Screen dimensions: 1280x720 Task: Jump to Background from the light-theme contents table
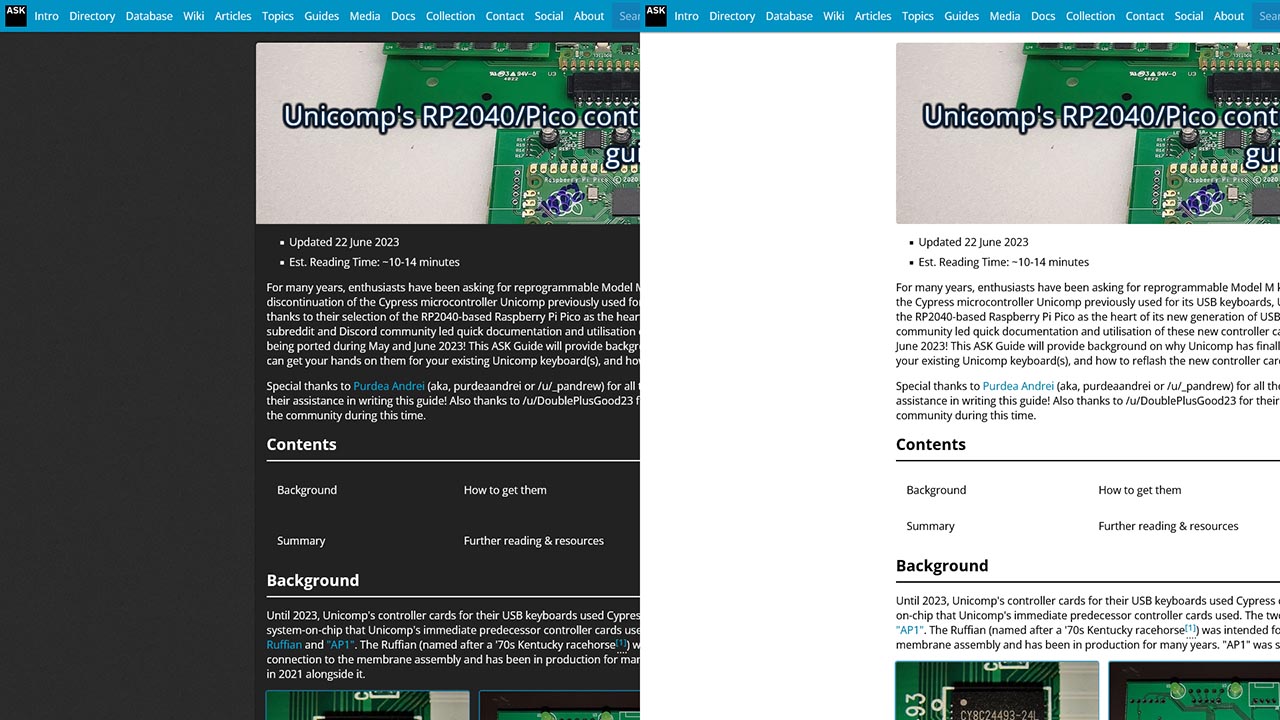coord(936,490)
